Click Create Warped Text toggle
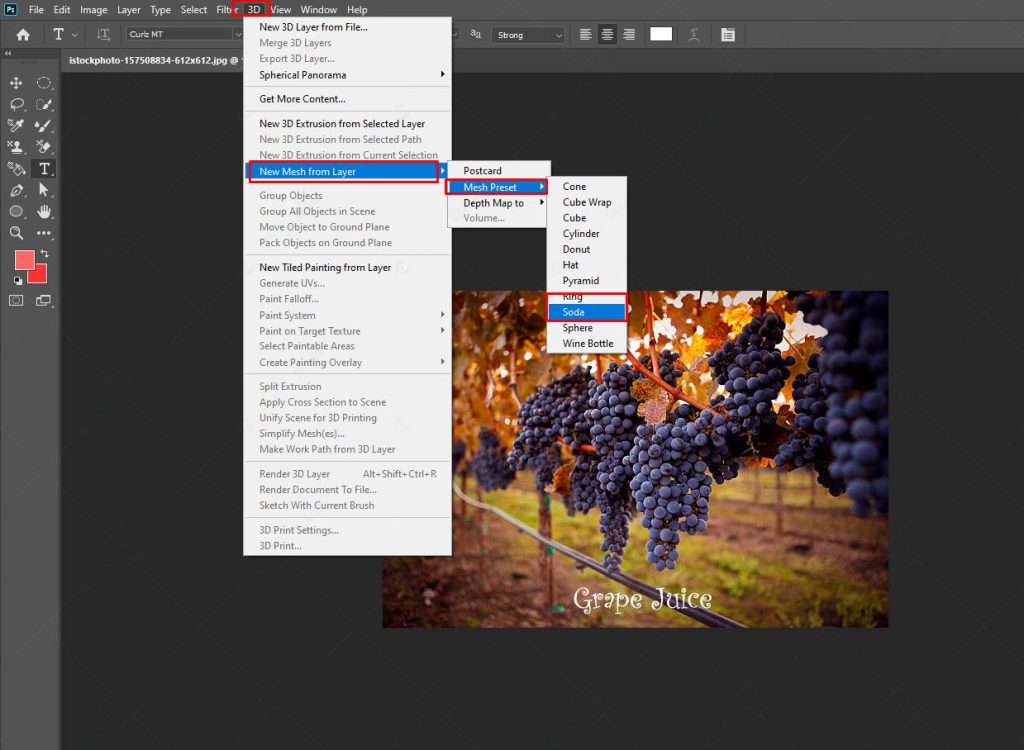 click(694, 34)
